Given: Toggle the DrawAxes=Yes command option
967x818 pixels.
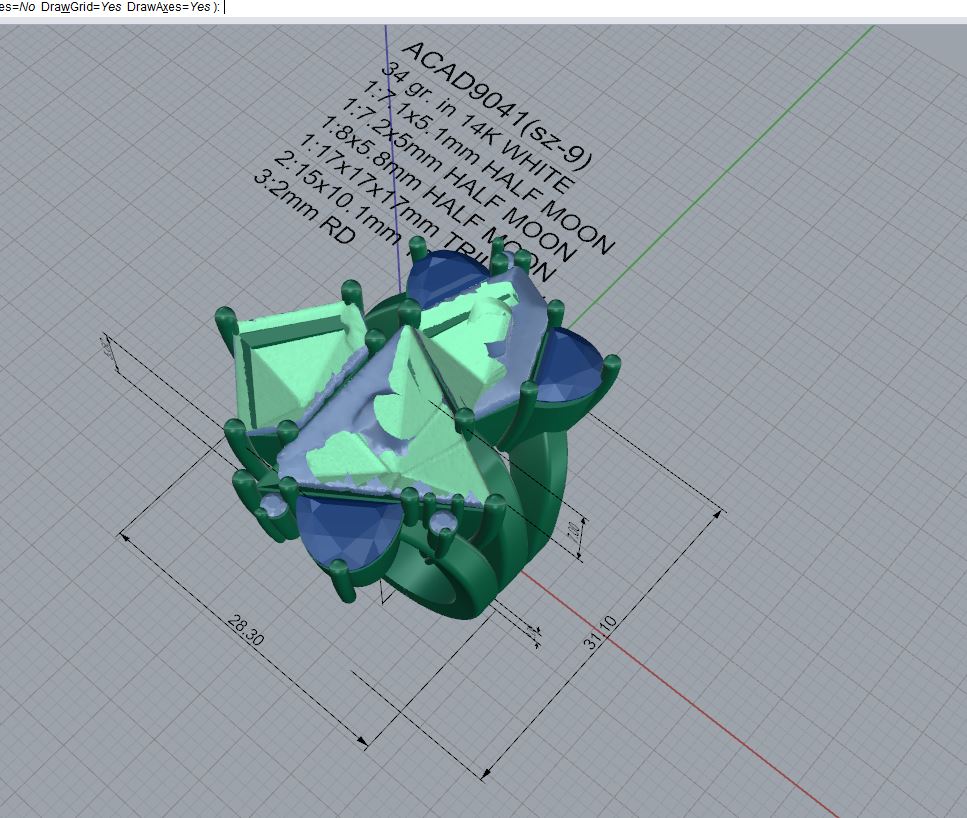Looking at the screenshot, I should click(x=169, y=7).
